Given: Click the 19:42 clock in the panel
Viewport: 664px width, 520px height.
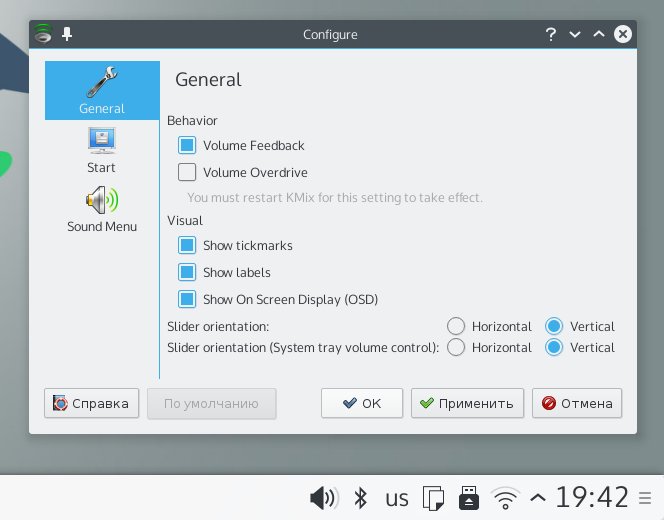Looking at the screenshot, I should pyautogui.click(x=592, y=497).
